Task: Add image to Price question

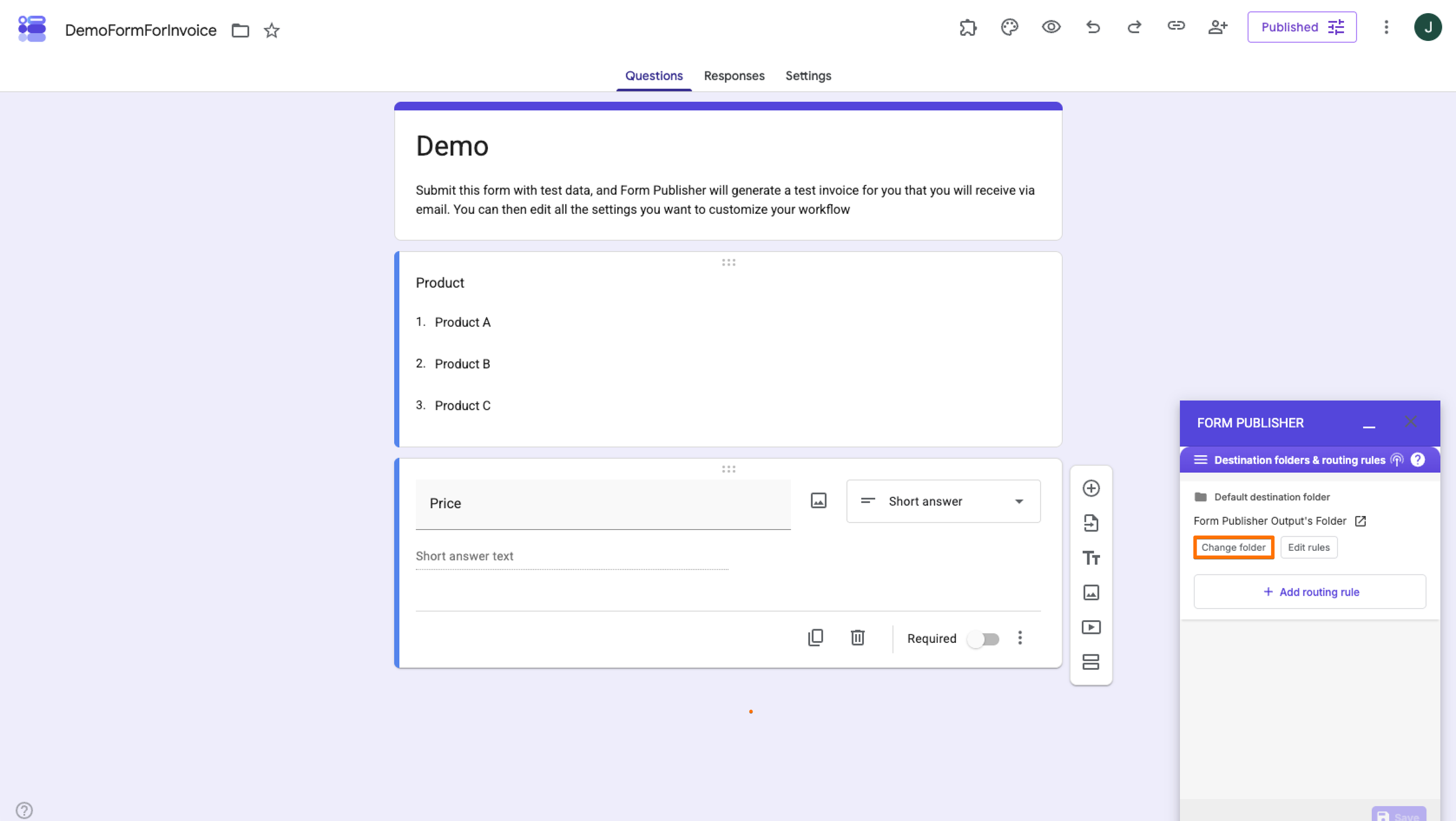Action: coord(818,501)
